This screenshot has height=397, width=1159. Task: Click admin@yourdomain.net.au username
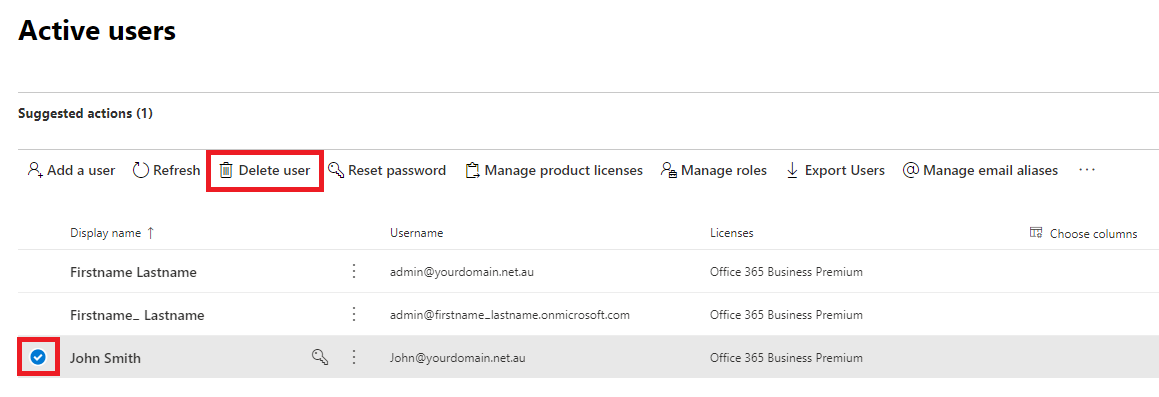point(462,272)
